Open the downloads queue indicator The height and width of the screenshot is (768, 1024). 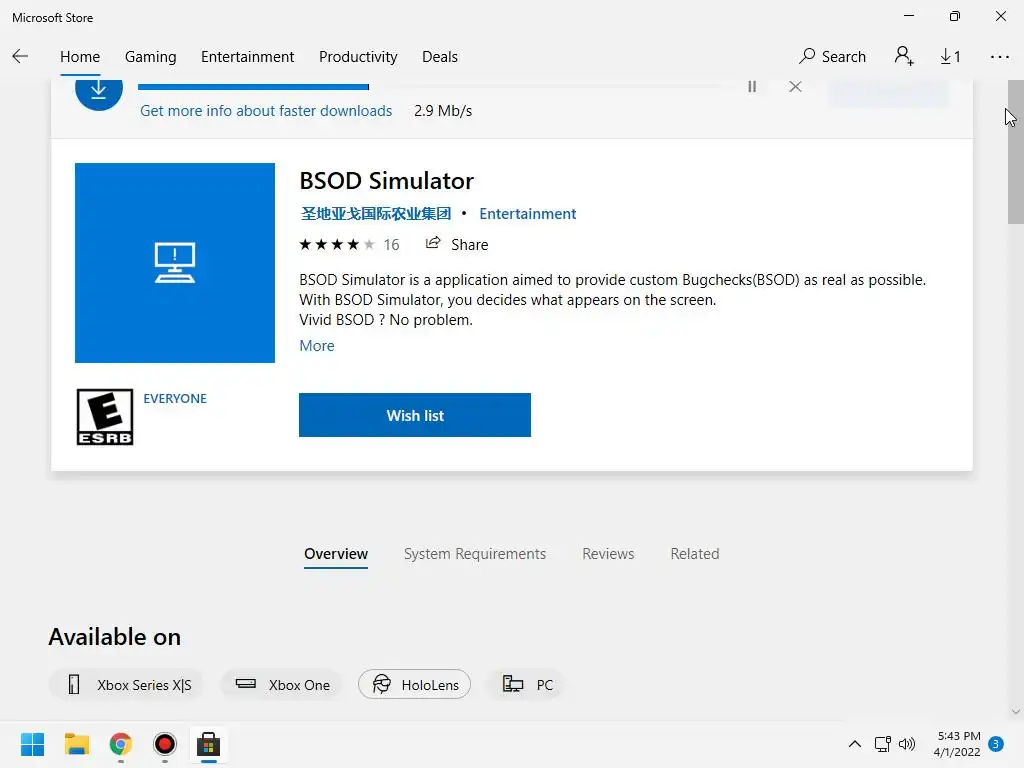point(950,57)
